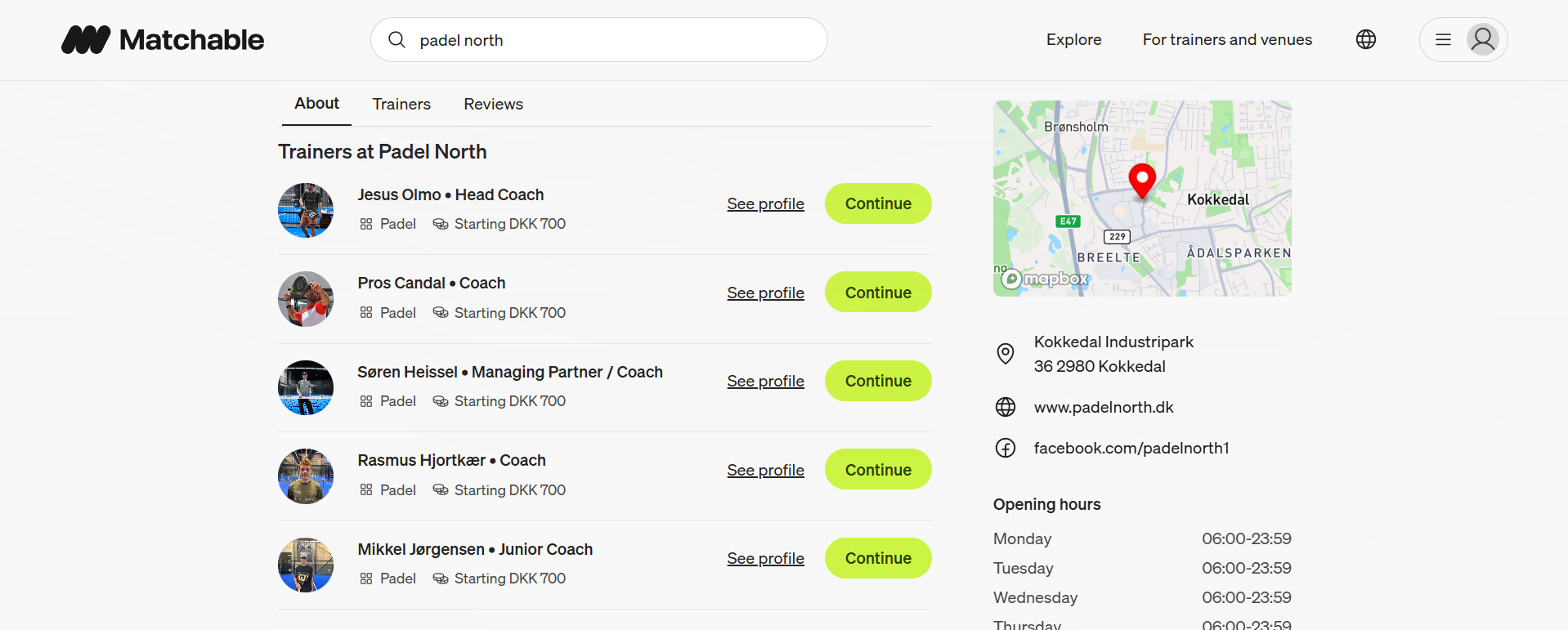Click the red map location pin

pyautogui.click(x=1142, y=181)
